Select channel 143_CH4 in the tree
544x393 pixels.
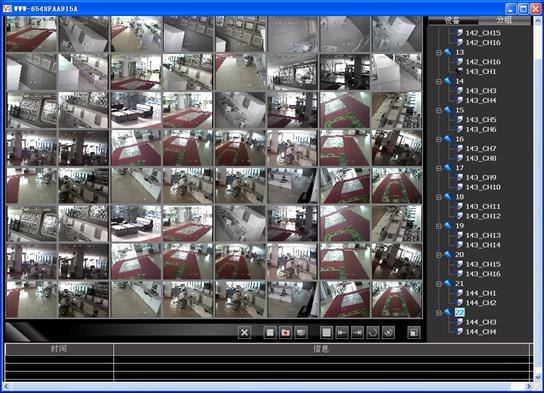(x=481, y=100)
